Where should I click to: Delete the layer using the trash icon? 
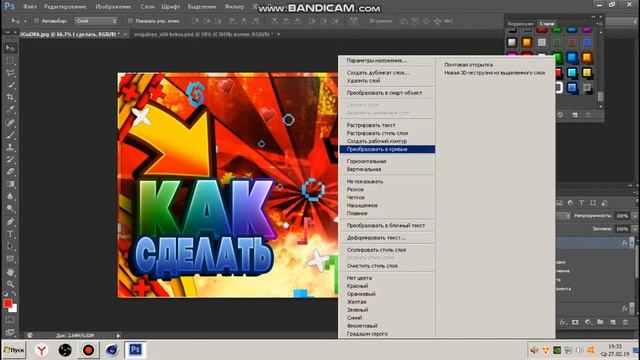[625, 322]
